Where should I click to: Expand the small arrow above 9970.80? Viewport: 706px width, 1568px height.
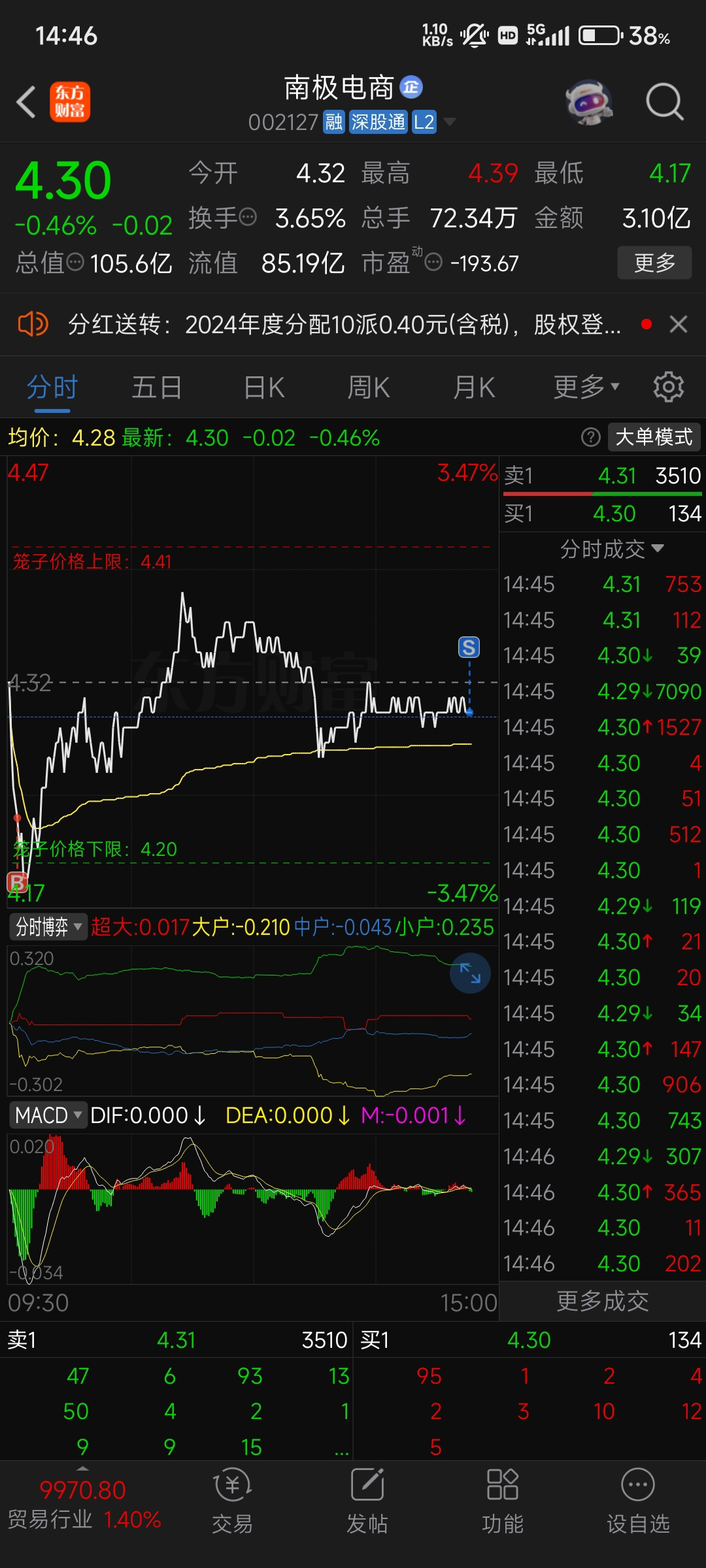(82, 1468)
